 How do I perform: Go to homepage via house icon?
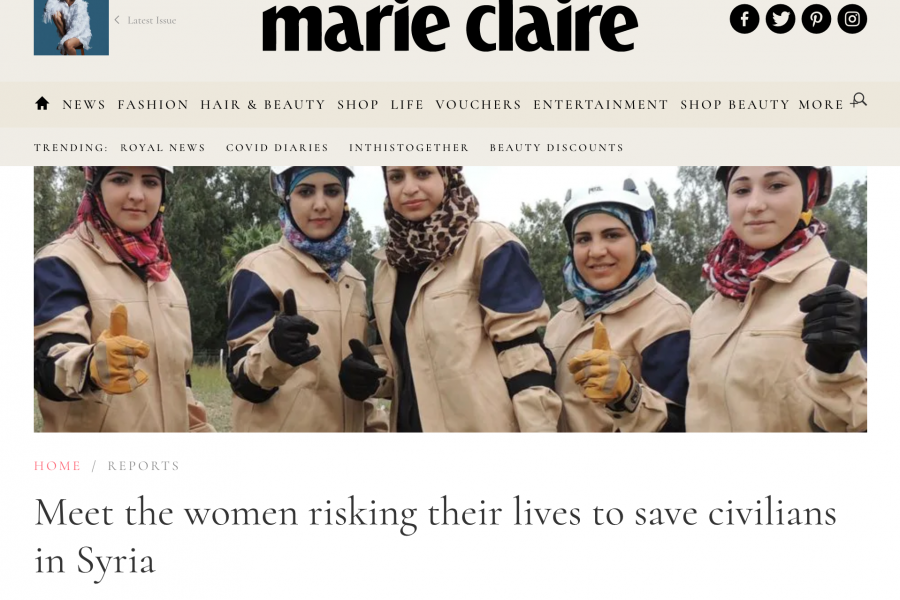pos(42,104)
